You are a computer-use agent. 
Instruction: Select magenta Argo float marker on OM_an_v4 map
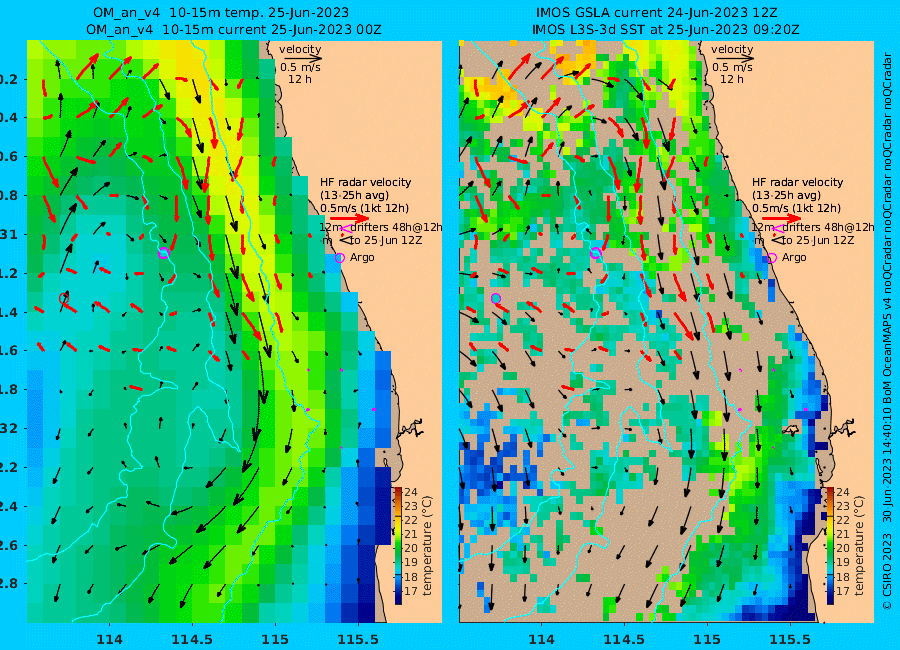pyautogui.click(x=164, y=253)
